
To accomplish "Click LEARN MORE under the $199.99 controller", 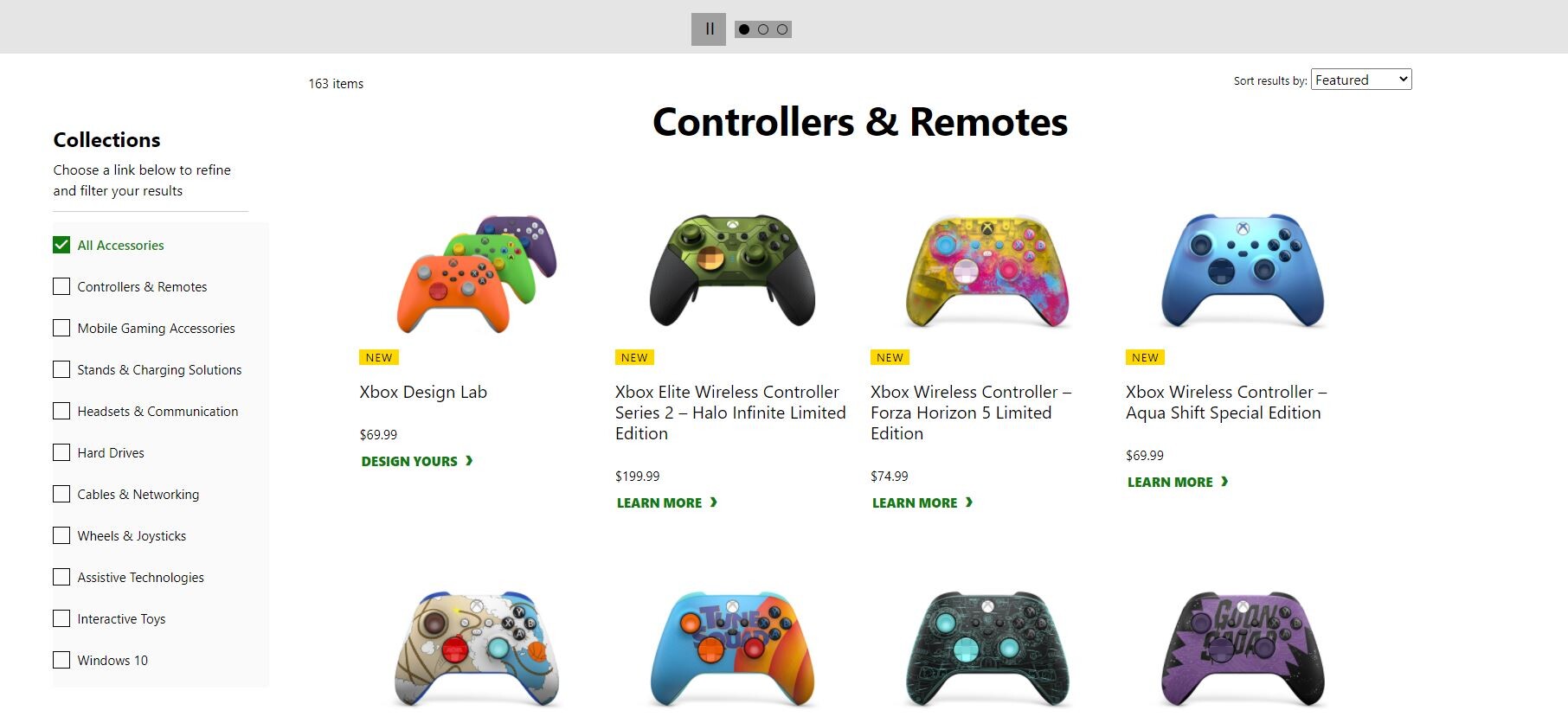I will [666, 502].
